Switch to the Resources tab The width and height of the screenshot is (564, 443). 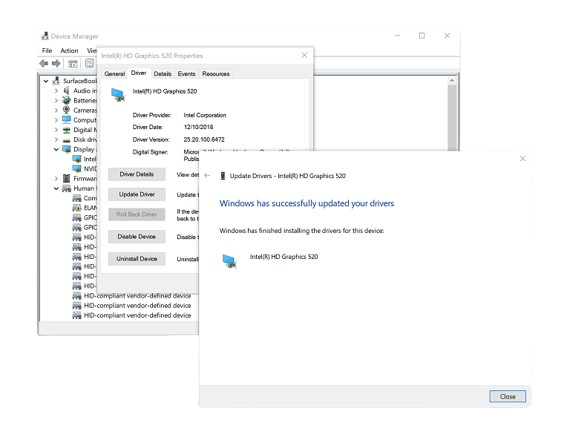(216, 74)
